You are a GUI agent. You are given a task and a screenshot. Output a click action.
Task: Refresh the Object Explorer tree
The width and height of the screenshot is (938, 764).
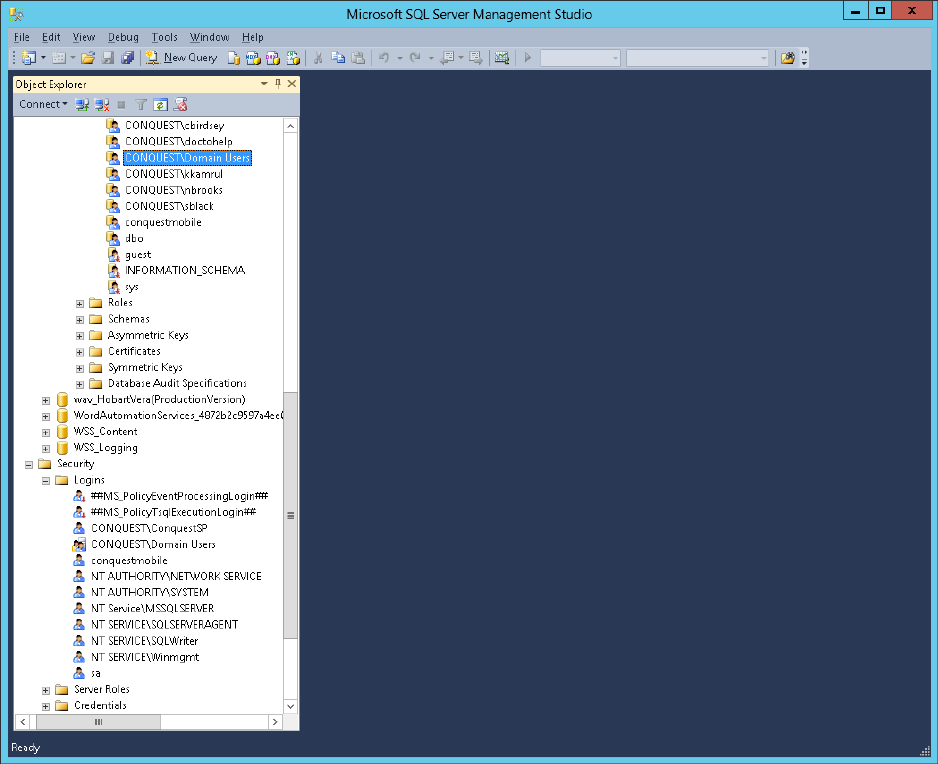click(x=160, y=105)
